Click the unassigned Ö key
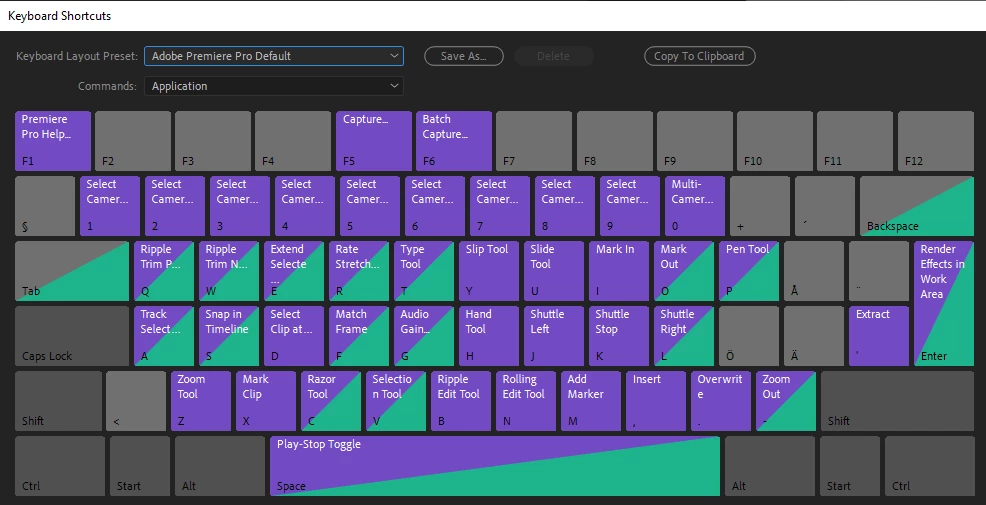Viewport: 986px width, 505px height. tap(749, 336)
